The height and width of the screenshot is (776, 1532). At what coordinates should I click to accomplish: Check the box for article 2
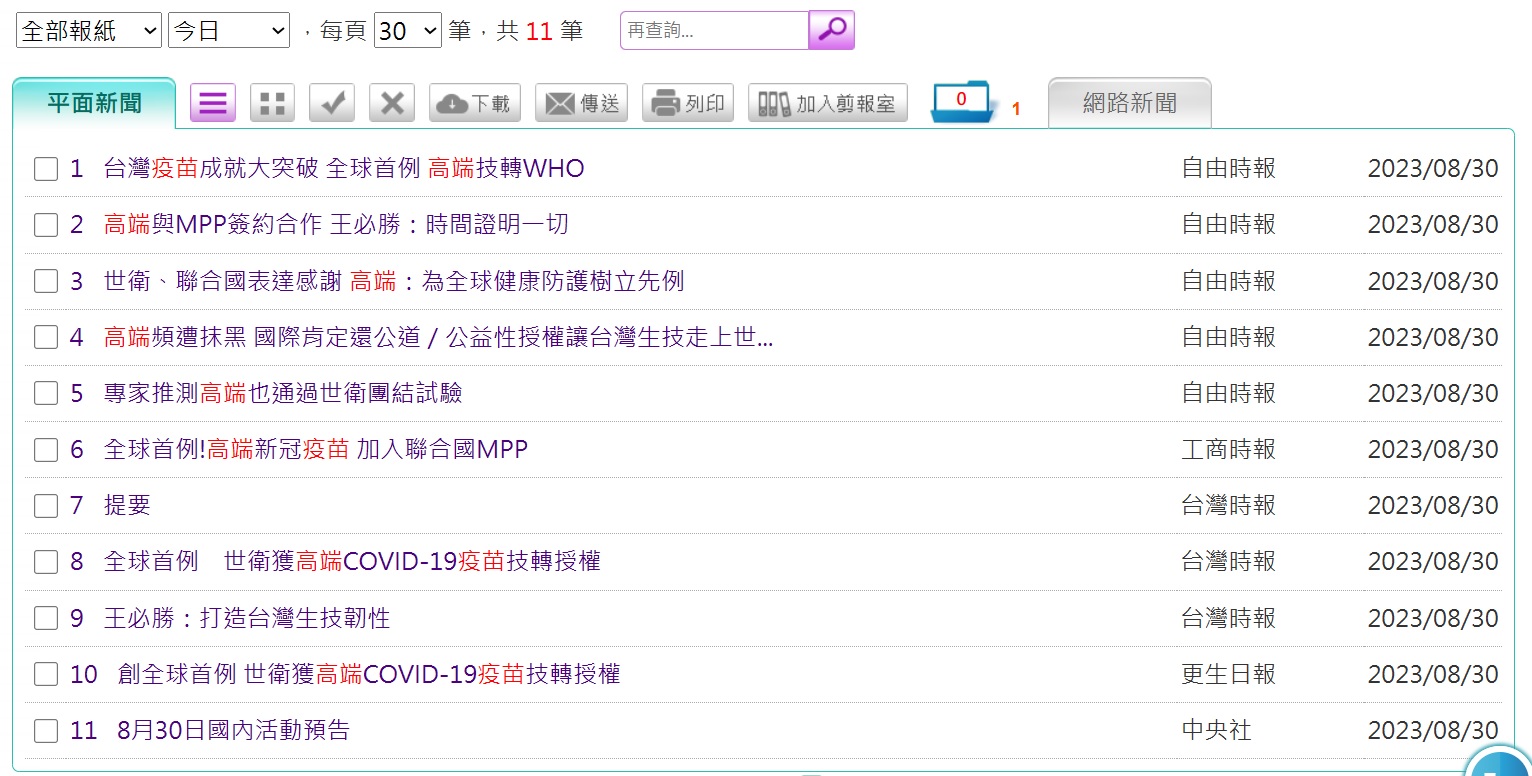click(46, 225)
